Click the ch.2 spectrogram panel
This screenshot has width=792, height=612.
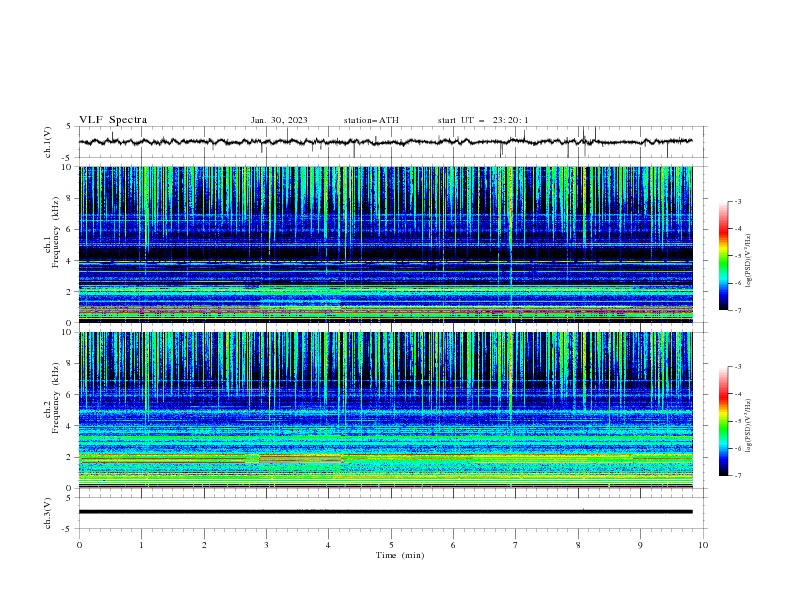coord(385,410)
